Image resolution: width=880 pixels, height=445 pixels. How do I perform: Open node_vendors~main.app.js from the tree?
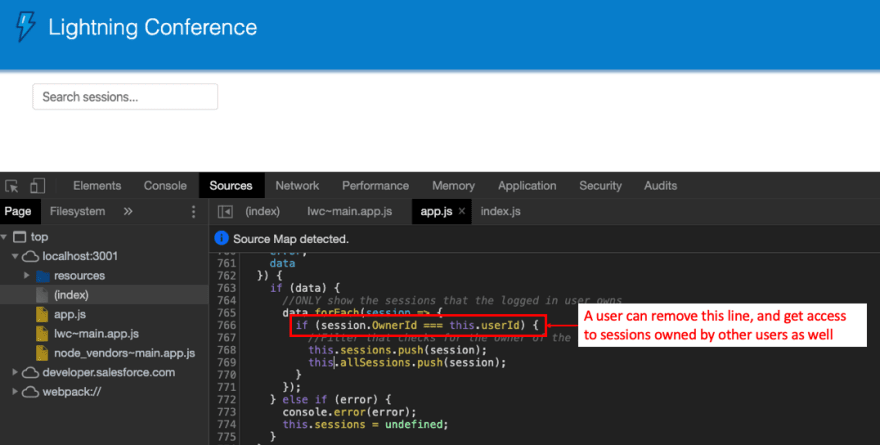[x=125, y=353]
